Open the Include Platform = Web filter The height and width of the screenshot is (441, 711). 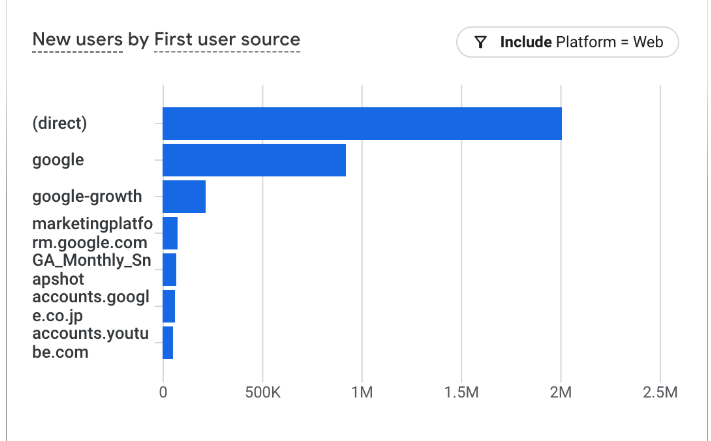pos(567,42)
